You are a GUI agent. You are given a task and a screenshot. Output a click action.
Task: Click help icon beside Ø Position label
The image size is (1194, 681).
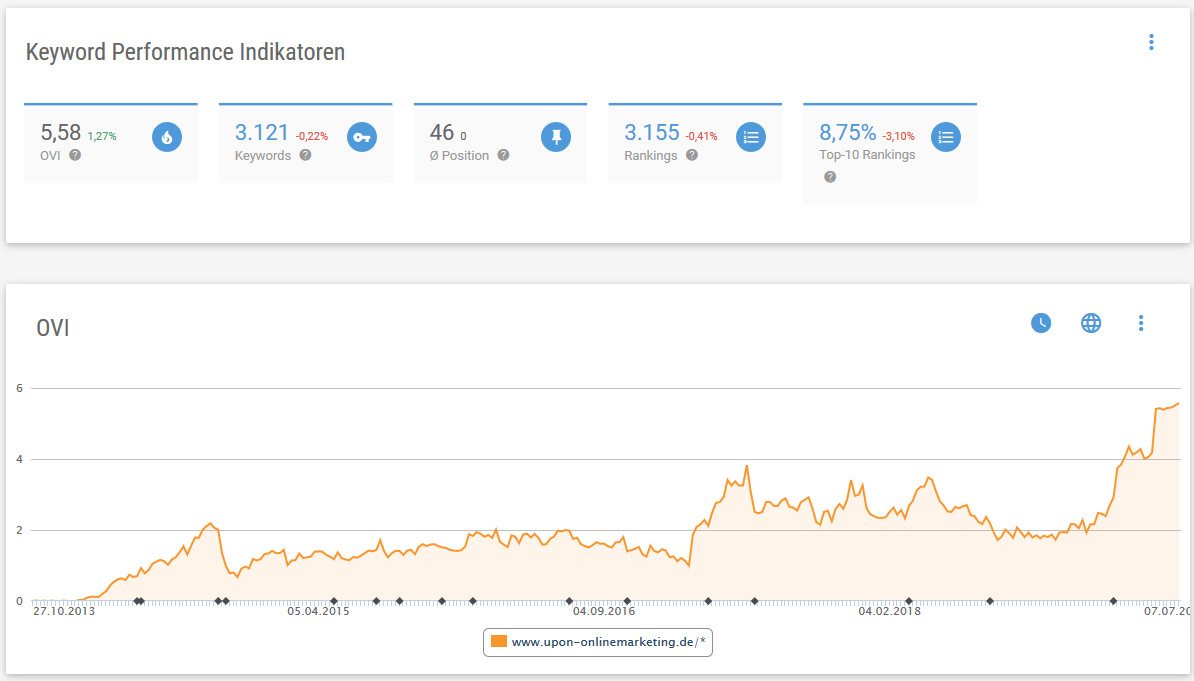click(503, 155)
